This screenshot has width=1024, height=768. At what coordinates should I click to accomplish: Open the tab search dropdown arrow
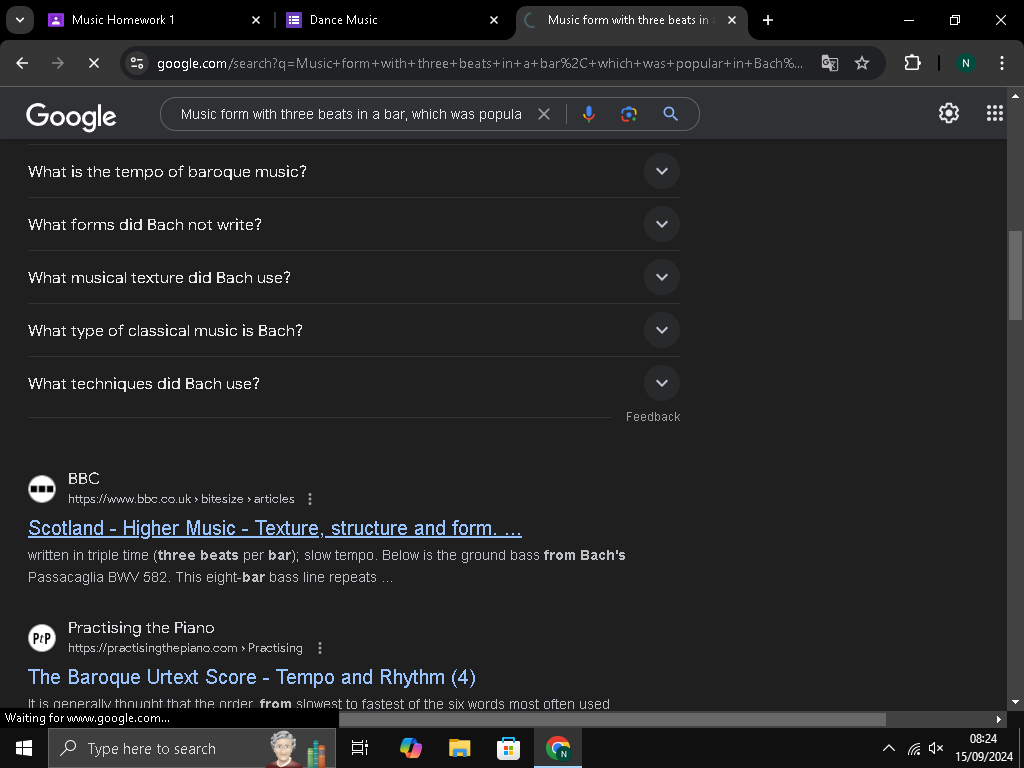[20, 20]
